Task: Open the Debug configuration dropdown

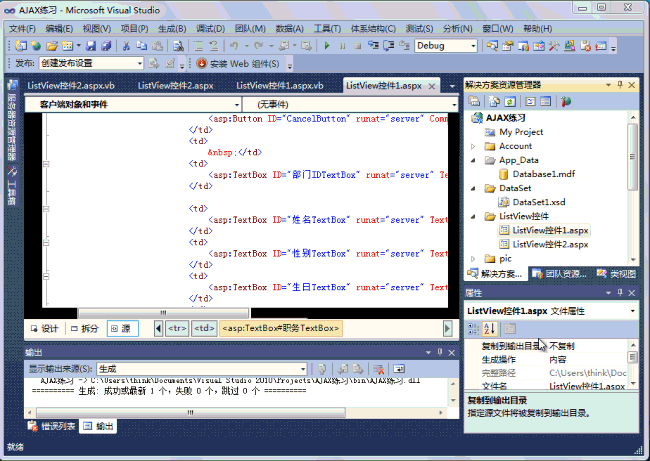Action: point(473,46)
